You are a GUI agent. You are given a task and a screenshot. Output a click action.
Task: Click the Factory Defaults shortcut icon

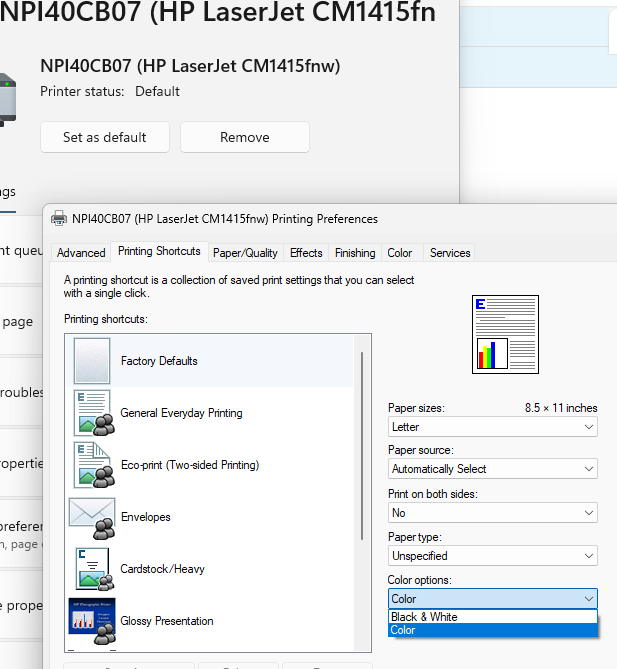[x=92, y=361]
